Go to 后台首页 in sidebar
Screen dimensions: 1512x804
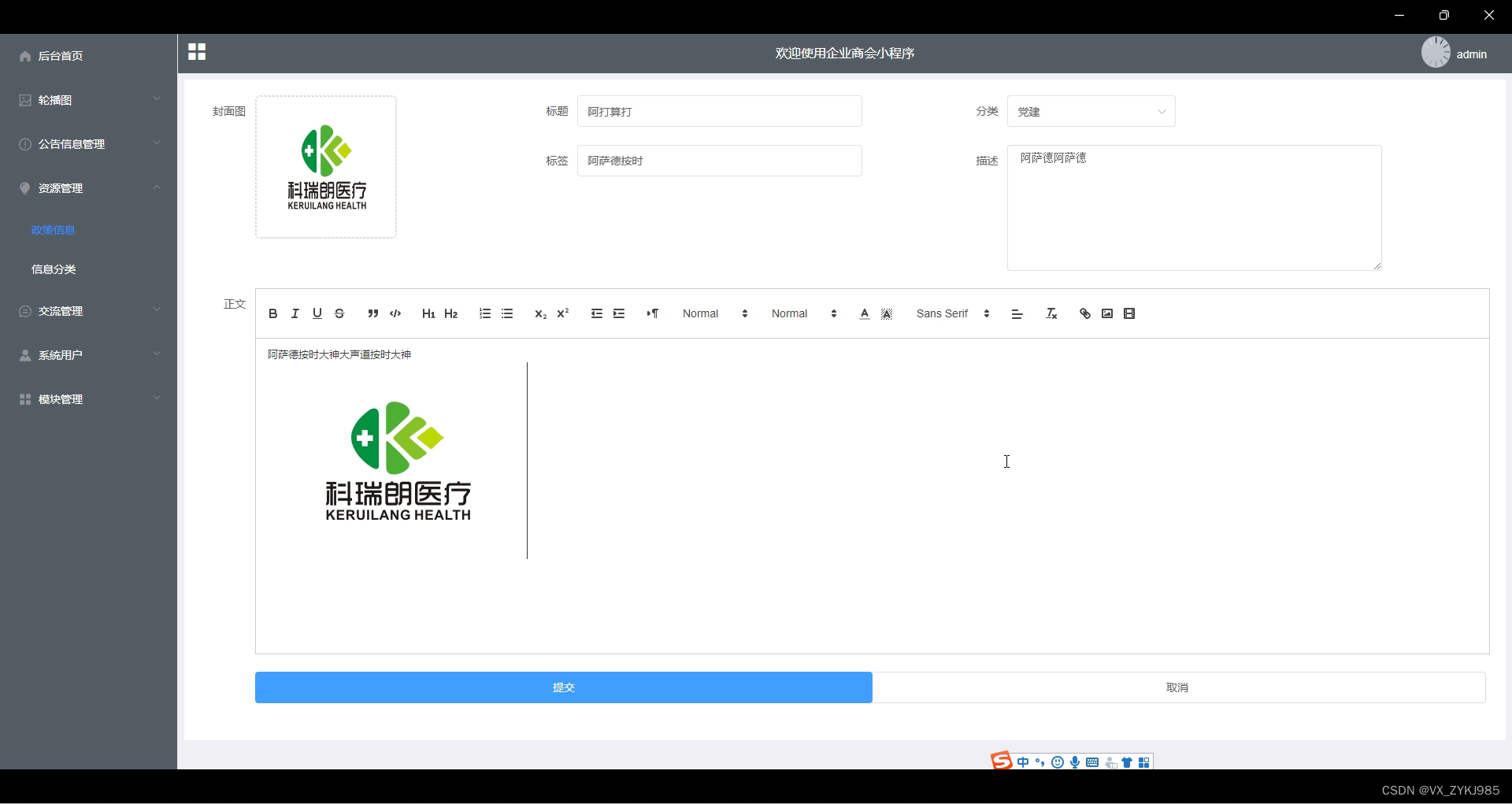click(88, 56)
